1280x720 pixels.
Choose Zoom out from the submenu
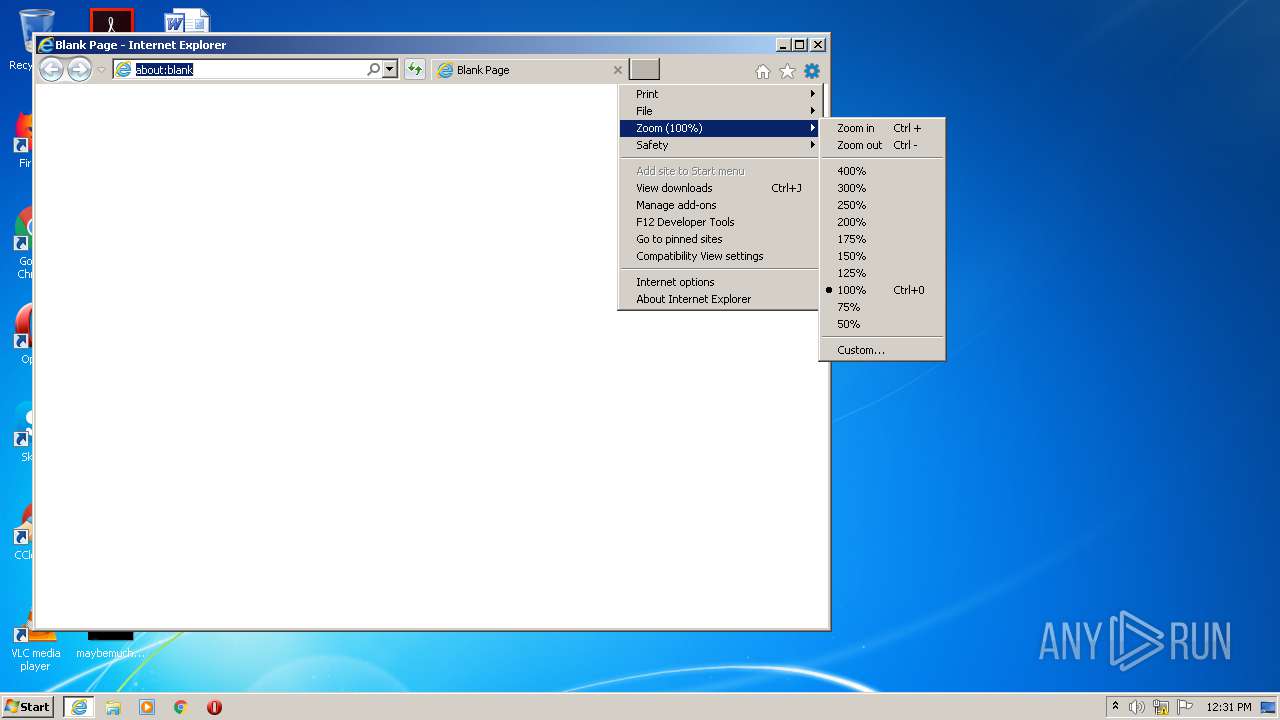(882, 145)
